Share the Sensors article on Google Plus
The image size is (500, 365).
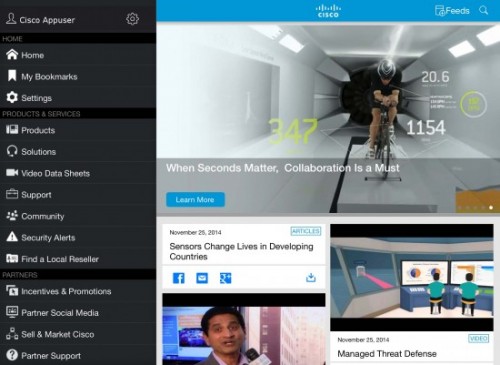click(x=225, y=278)
